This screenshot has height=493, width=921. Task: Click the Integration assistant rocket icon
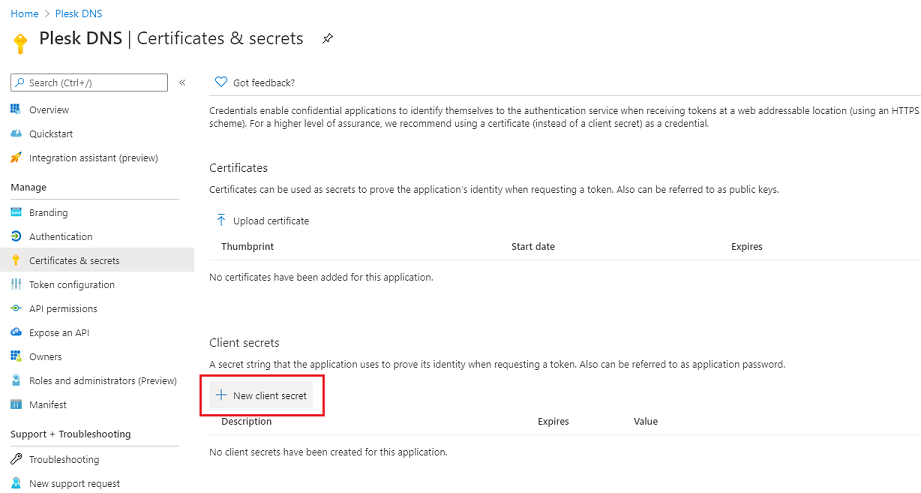coord(16,157)
